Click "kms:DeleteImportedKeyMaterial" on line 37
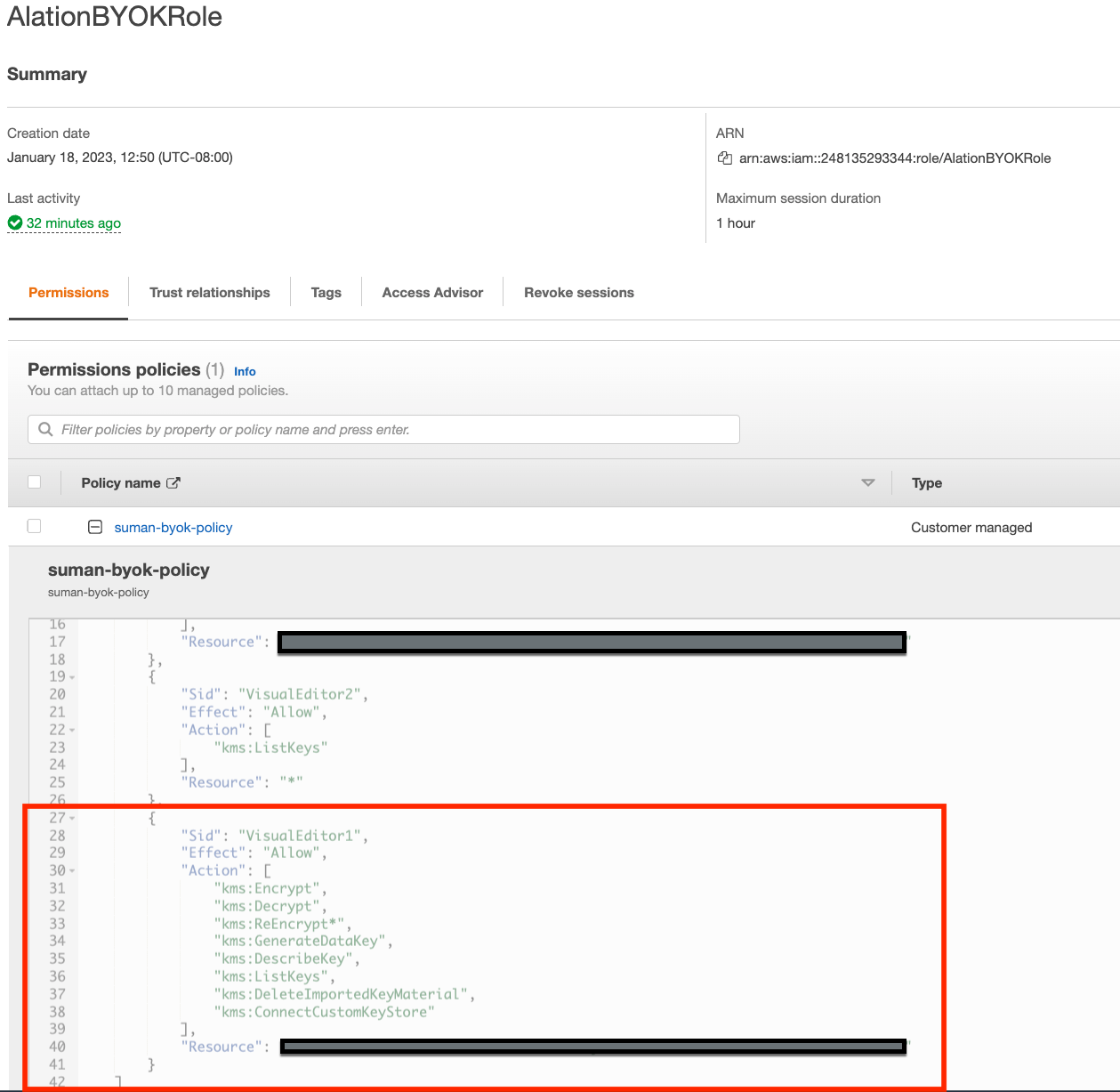 coord(341,994)
